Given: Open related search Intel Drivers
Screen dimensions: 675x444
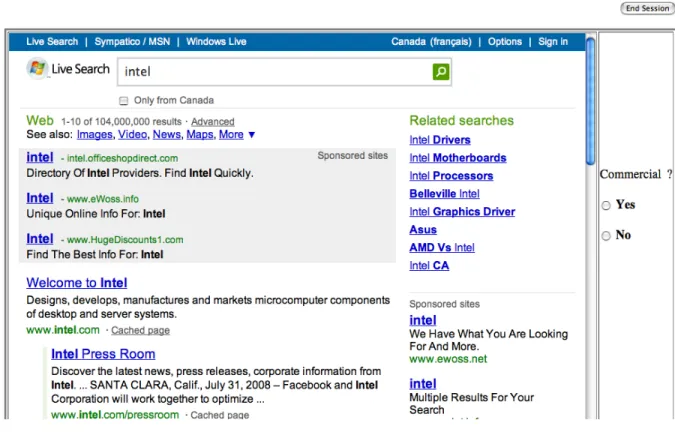Looking at the screenshot, I should 440,140.
